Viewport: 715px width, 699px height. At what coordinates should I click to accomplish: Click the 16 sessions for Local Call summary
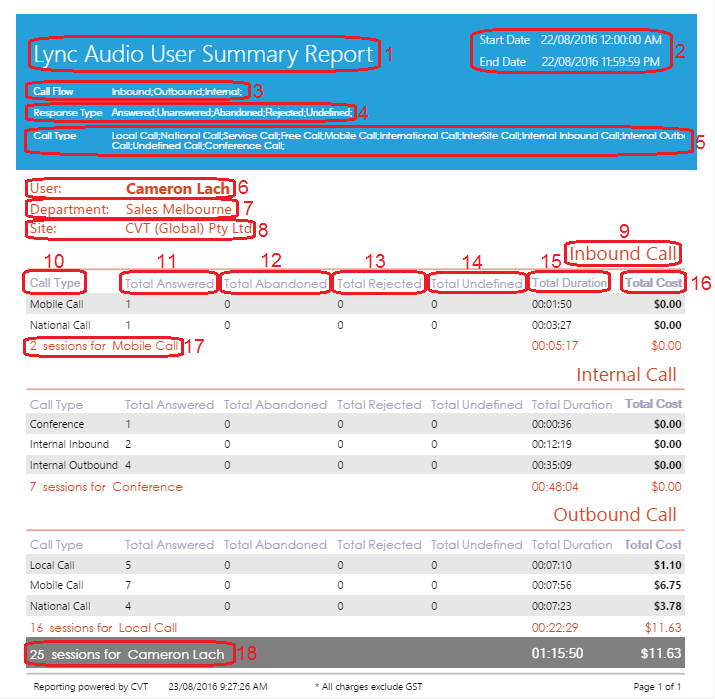[104, 628]
